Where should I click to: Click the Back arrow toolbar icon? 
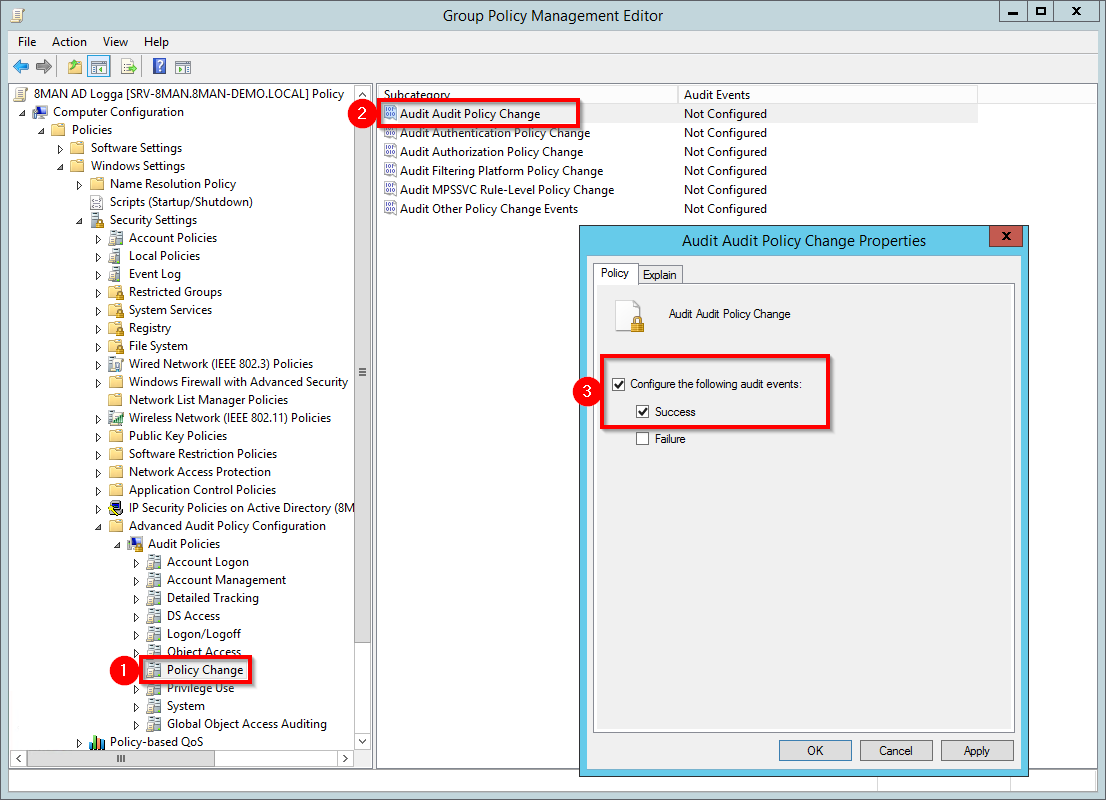pos(21,67)
